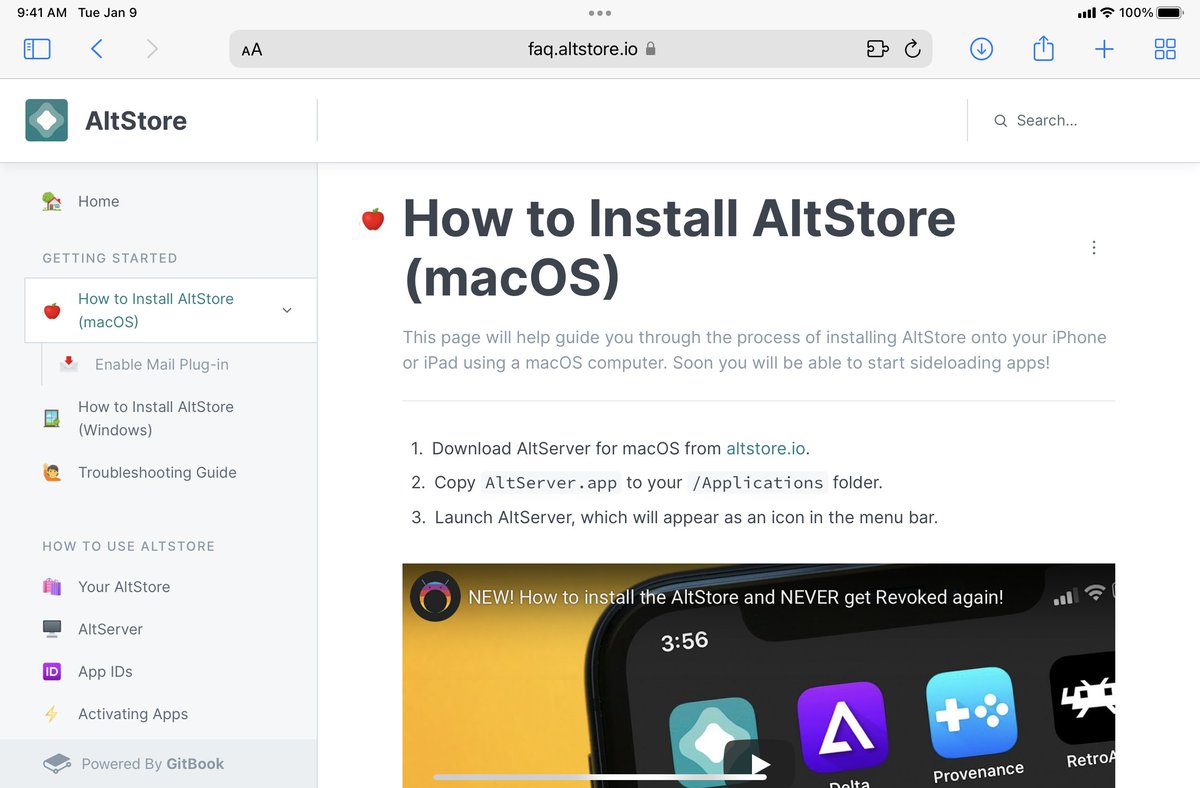The width and height of the screenshot is (1200, 788).
Task: Collapse the How to Install AltStore (macOS) section
Action: (x=287, y=310)
